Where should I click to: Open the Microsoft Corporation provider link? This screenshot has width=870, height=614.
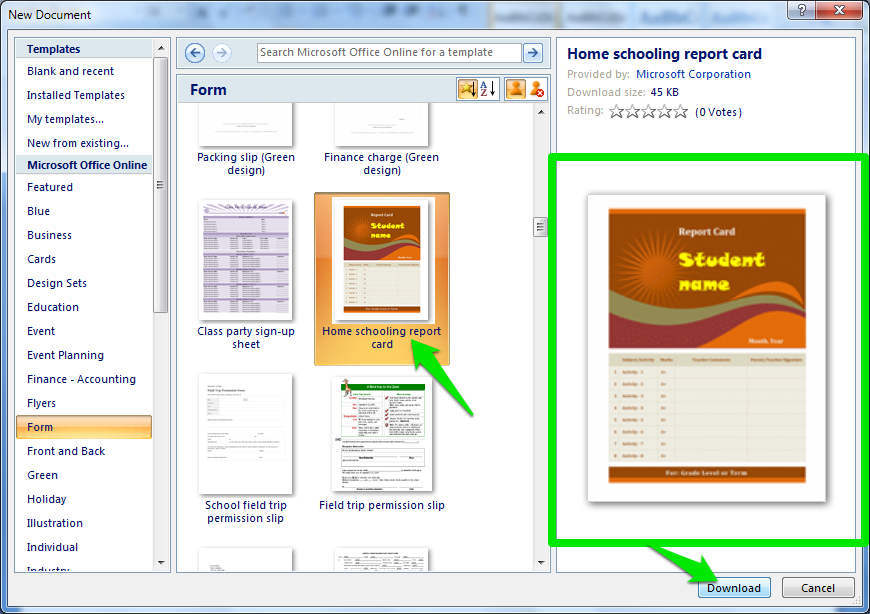coord(693,74)
